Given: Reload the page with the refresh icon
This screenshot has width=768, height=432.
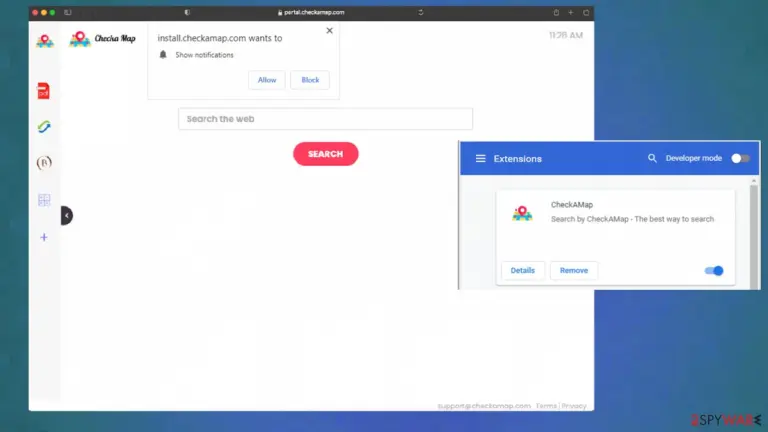Looking at the screenshot, I should point(421,12).
